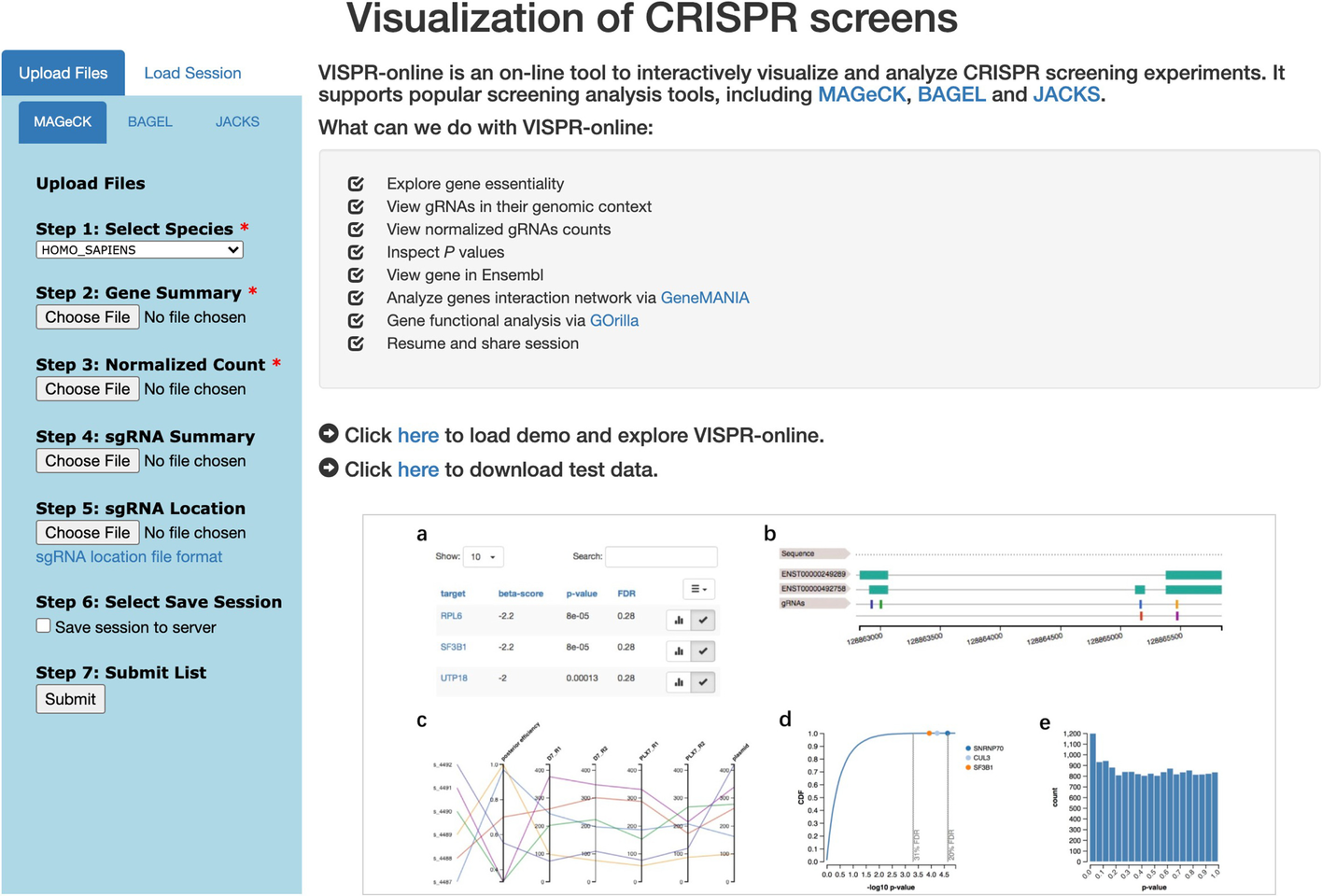1322x896 pixels.
Task: Choose file for Normalized Count step
Action: coord(88,389)
